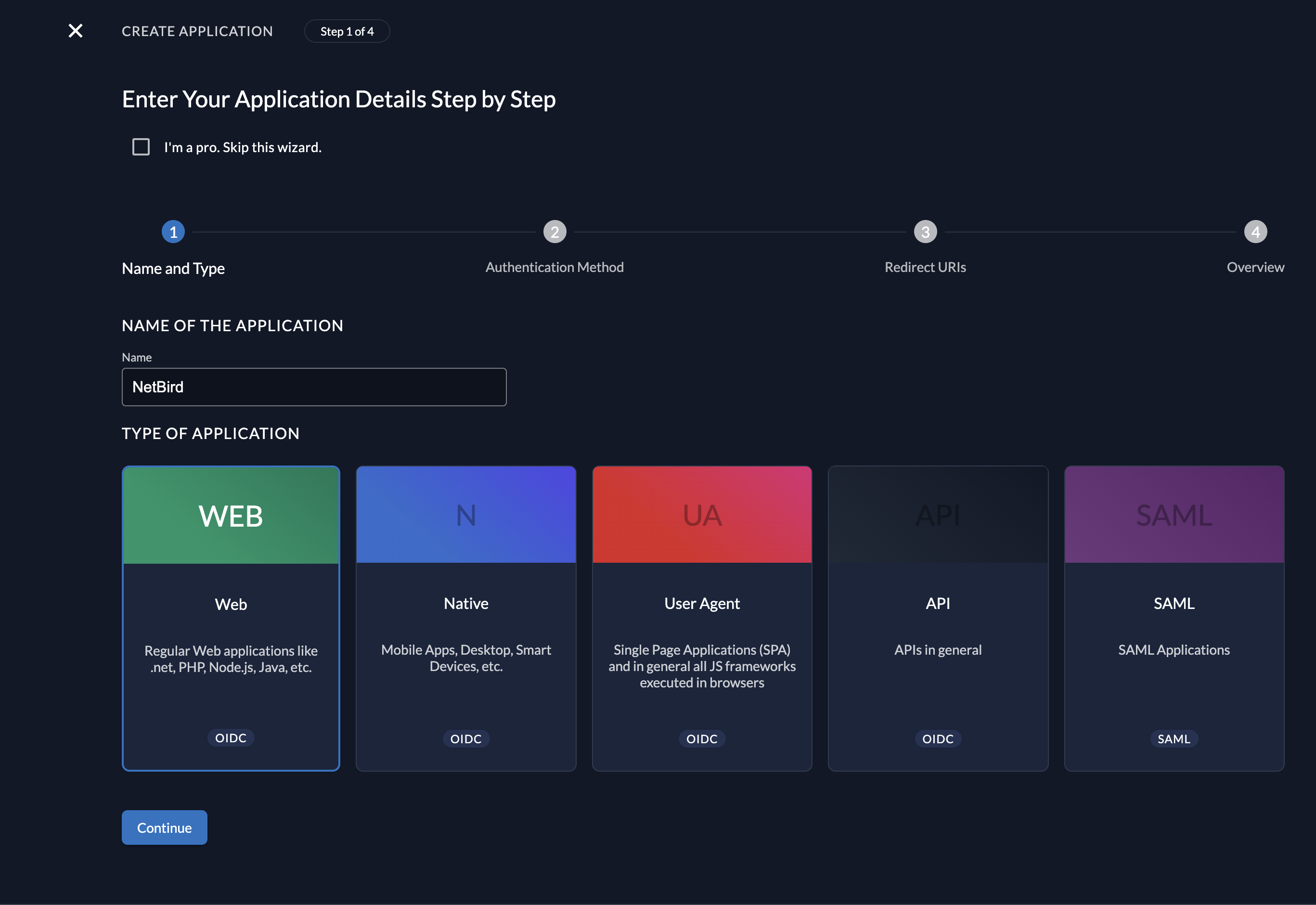The image size is (1316, 905).
Task: Close the Create Application wizard
Action: point(76,31)
